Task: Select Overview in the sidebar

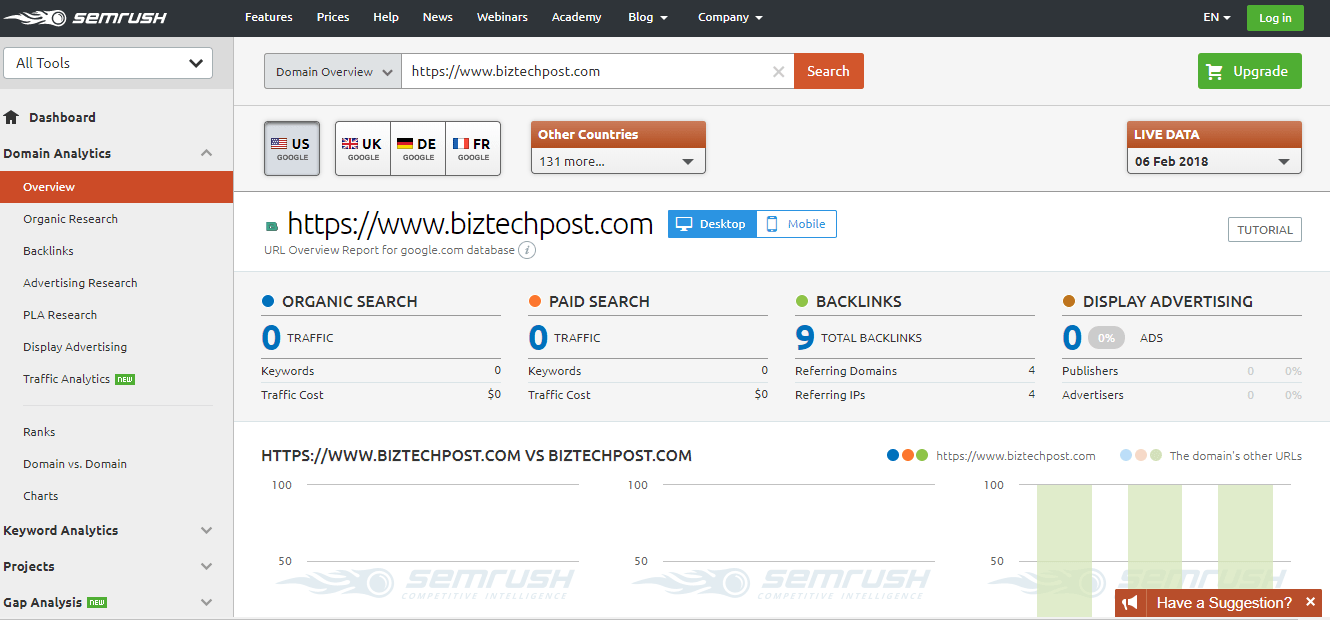Action: [116, 187]
